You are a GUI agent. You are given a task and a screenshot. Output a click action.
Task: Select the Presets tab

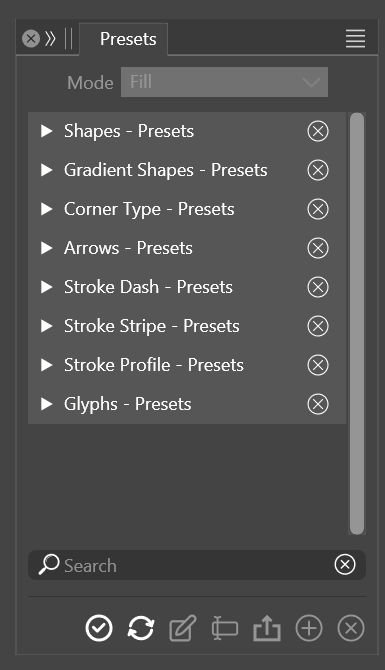128,39
